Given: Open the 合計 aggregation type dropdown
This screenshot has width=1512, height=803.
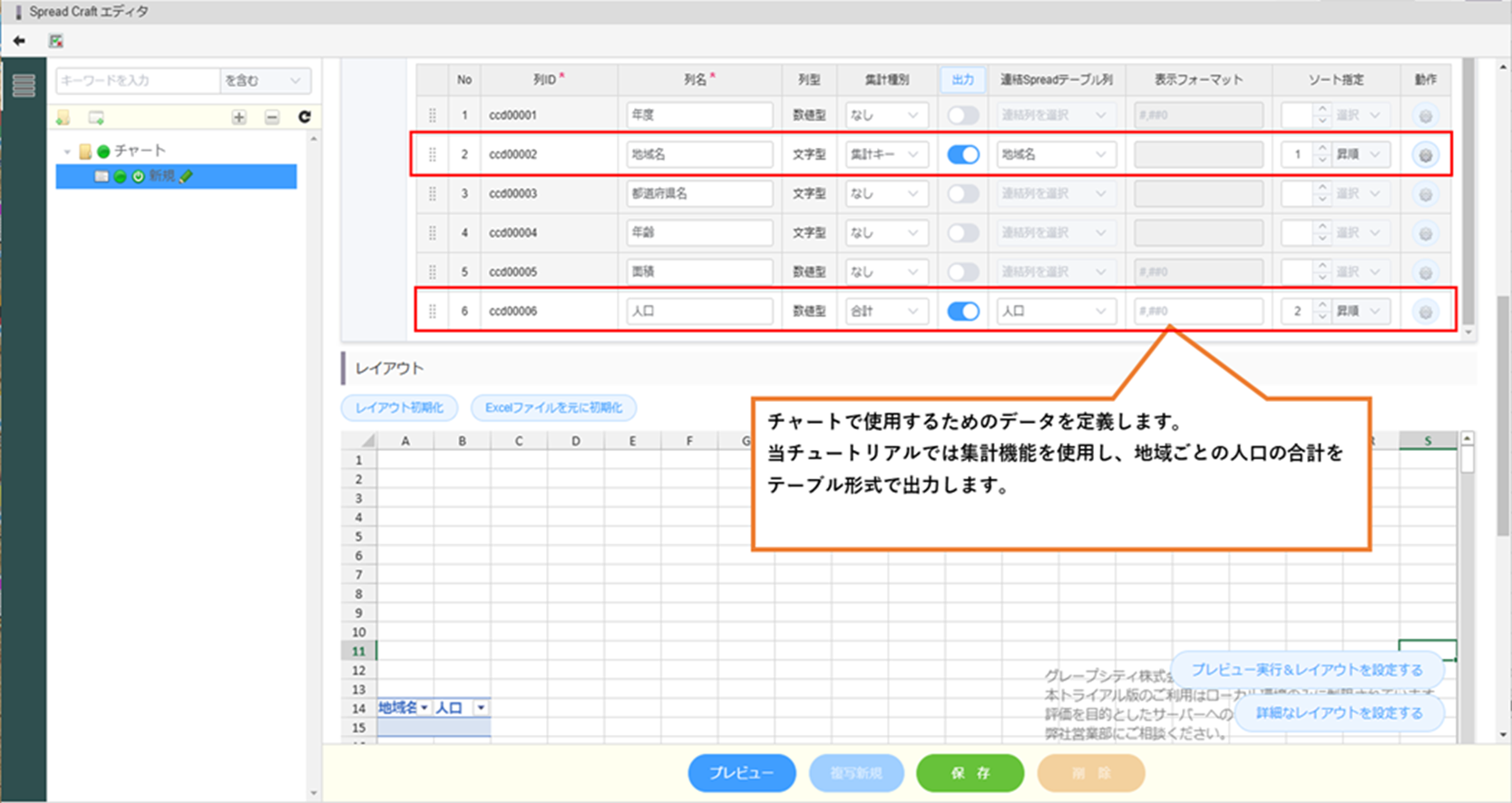Looking at the screenshot, I should click(884, 311).
